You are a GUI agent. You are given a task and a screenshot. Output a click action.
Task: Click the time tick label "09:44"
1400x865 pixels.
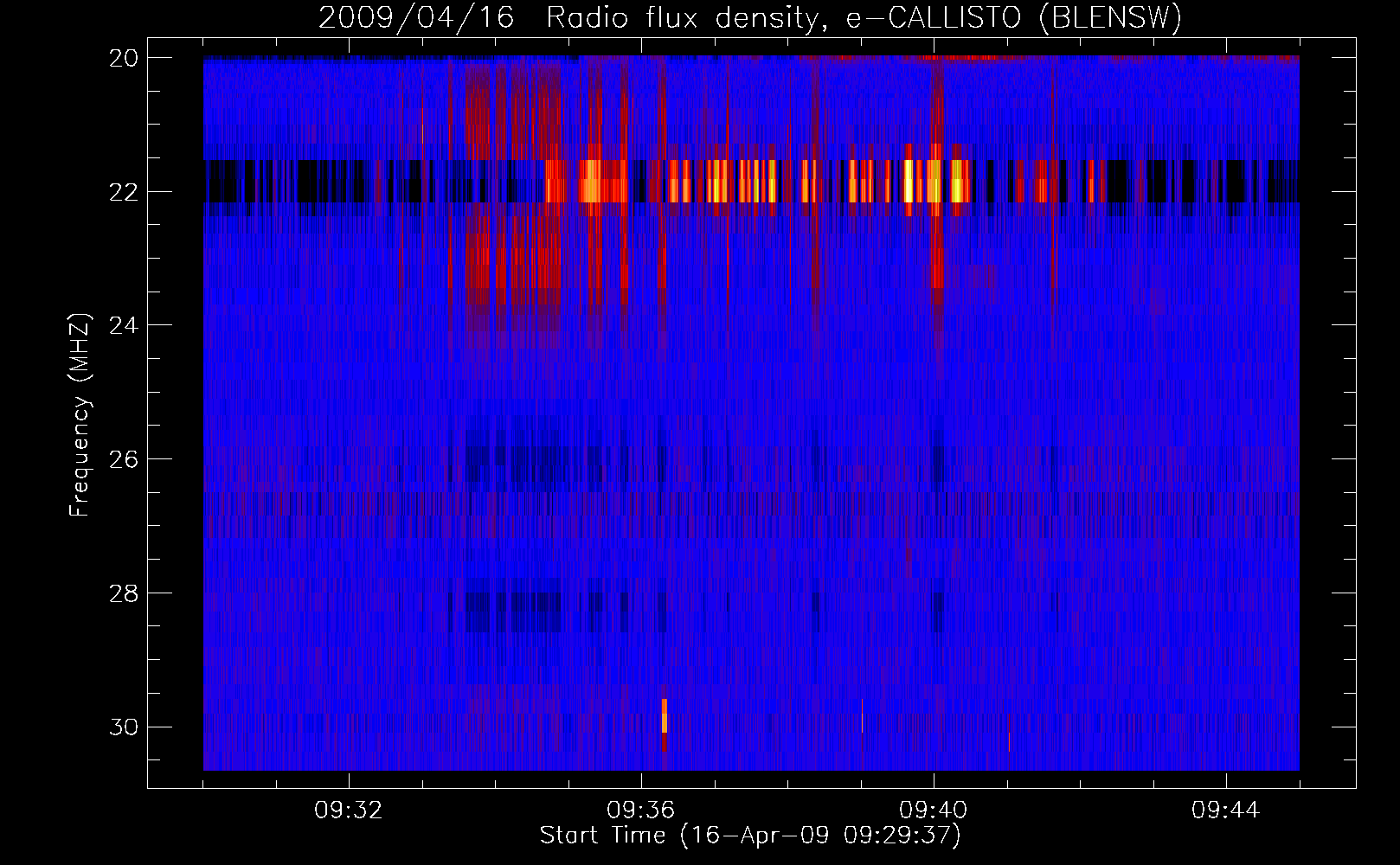pos(1226,811)
